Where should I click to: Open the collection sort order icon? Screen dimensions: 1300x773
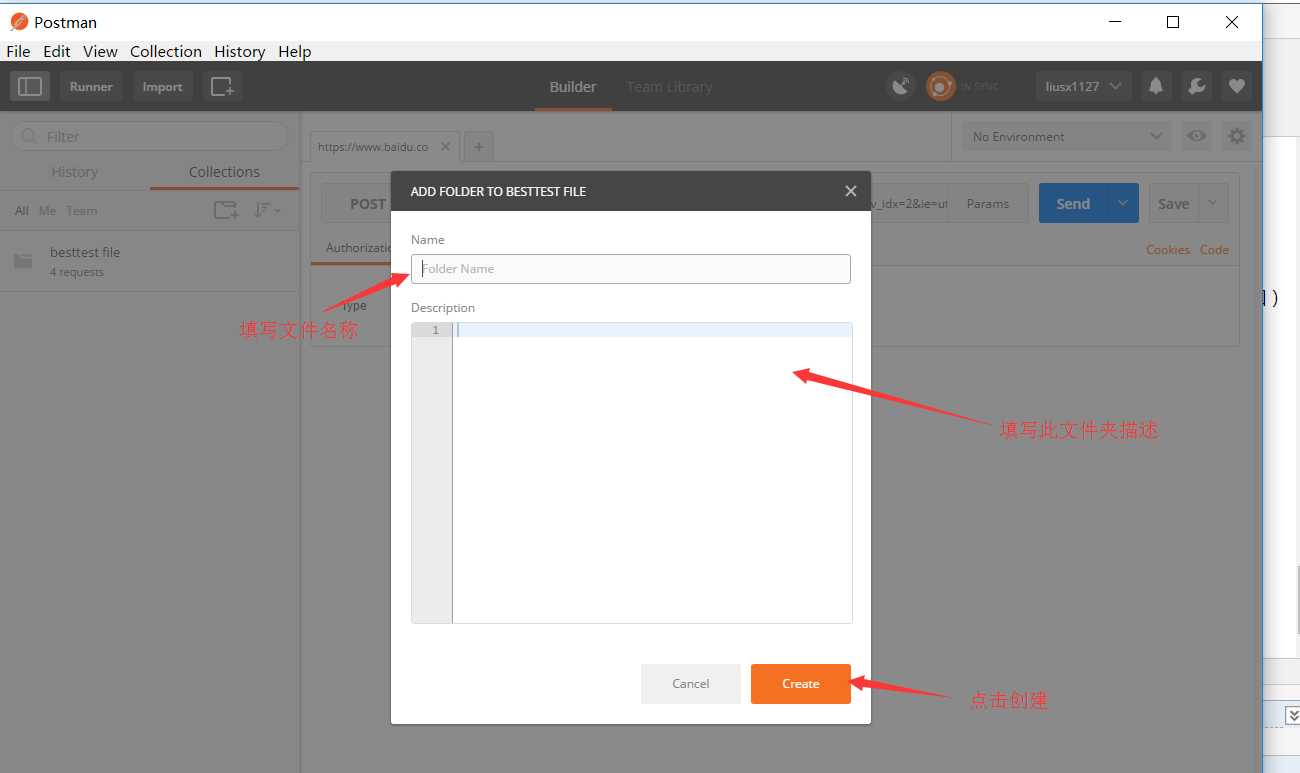(267, 210)
